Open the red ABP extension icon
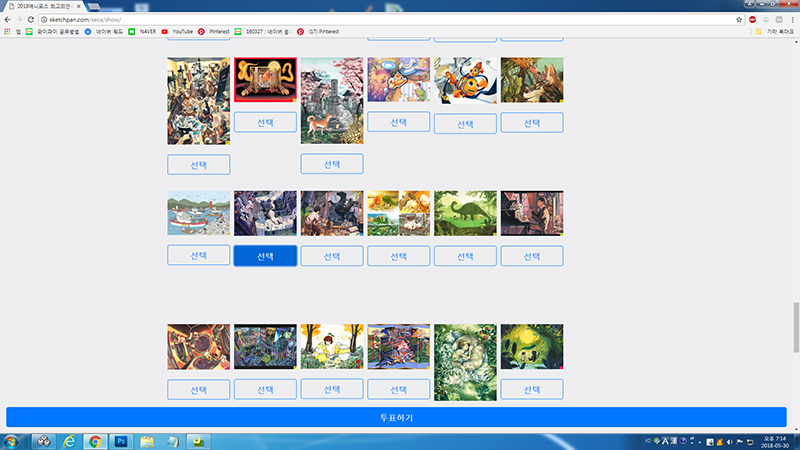Image resolution: width=800 pixels, height=450 pixels. click(753, 19)
